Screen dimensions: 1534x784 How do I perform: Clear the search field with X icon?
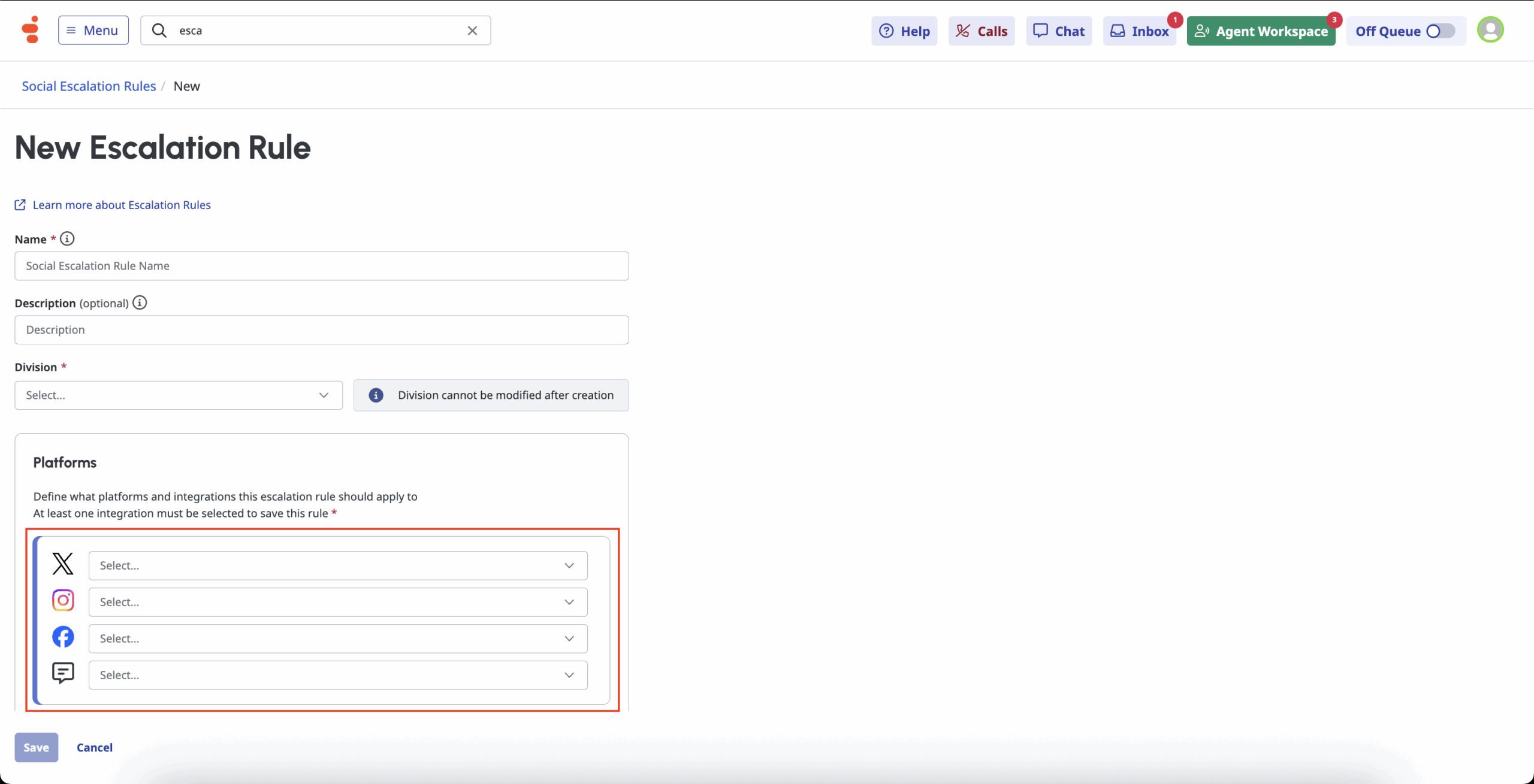(472, 31)
